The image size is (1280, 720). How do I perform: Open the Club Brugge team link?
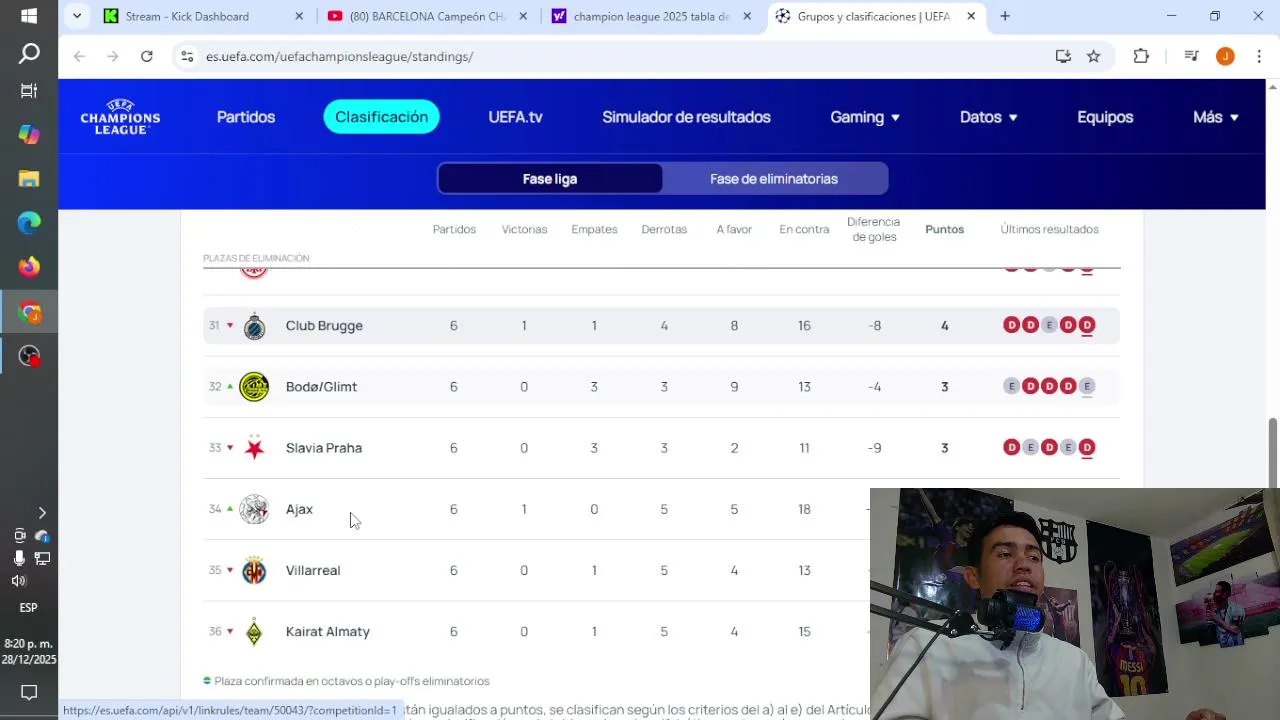(324, 326)
